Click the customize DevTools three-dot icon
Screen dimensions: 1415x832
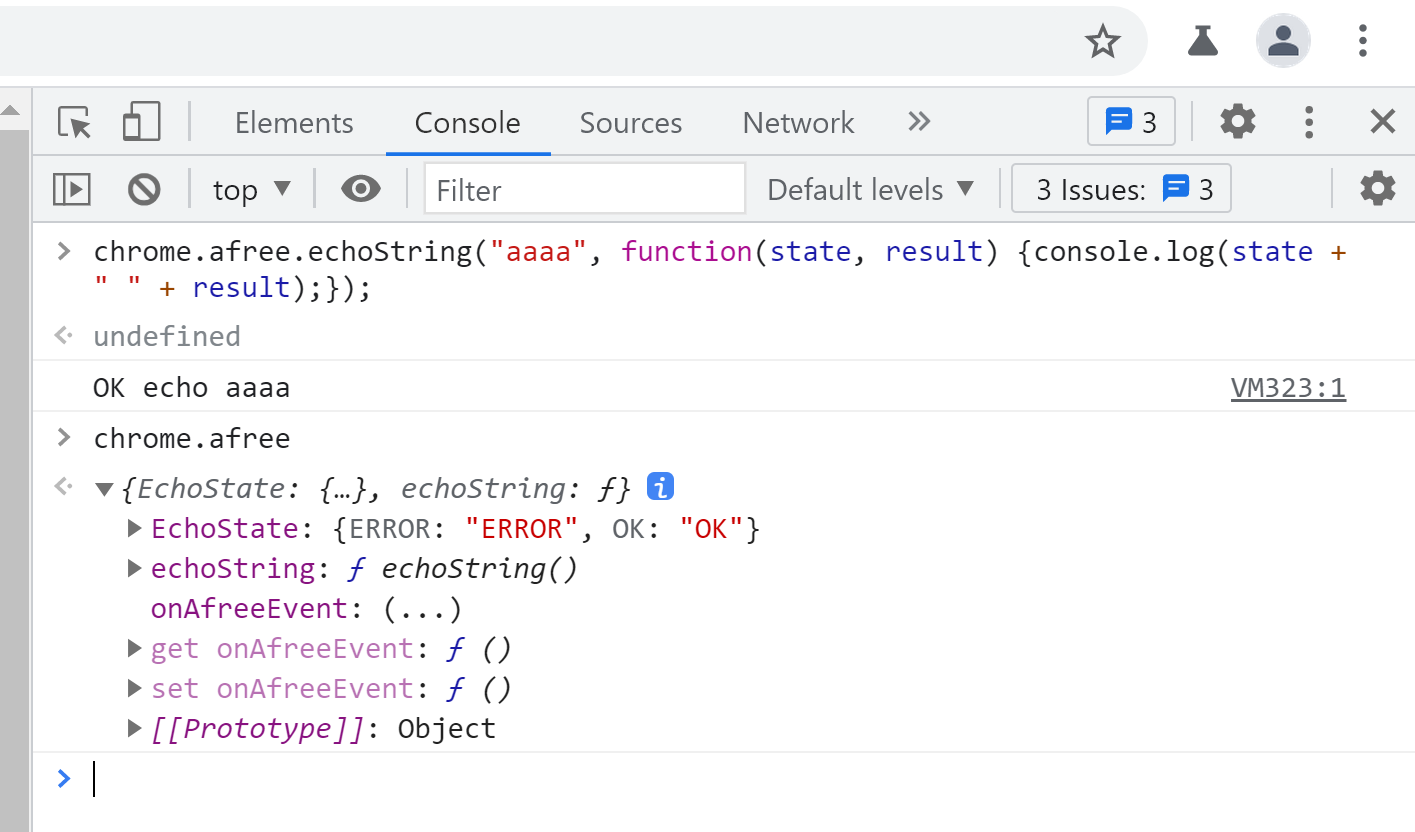pos(1309,121)
